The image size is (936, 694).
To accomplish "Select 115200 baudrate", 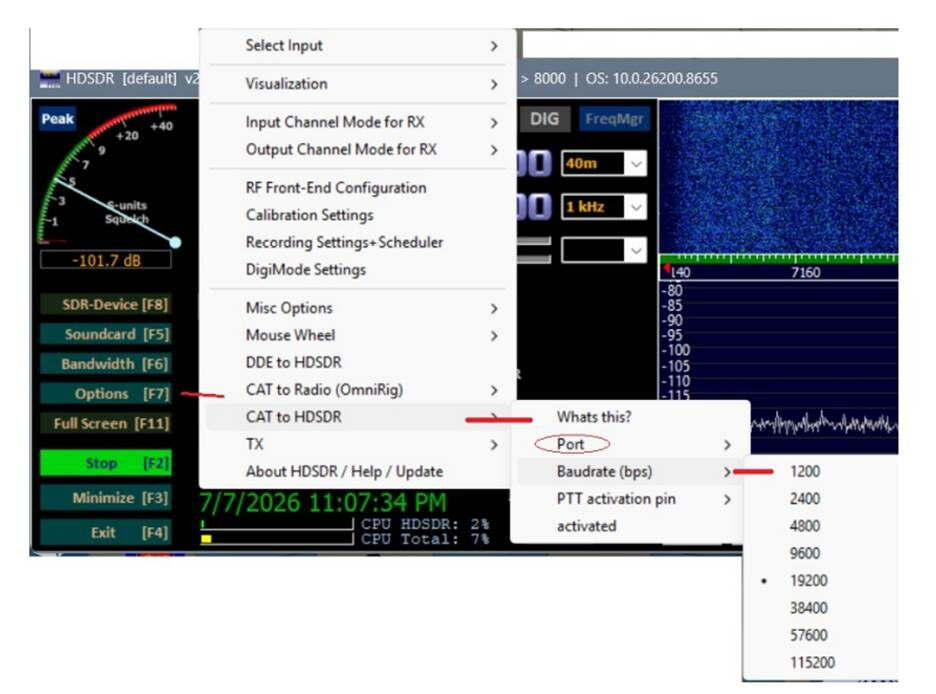I will (821, 662).
